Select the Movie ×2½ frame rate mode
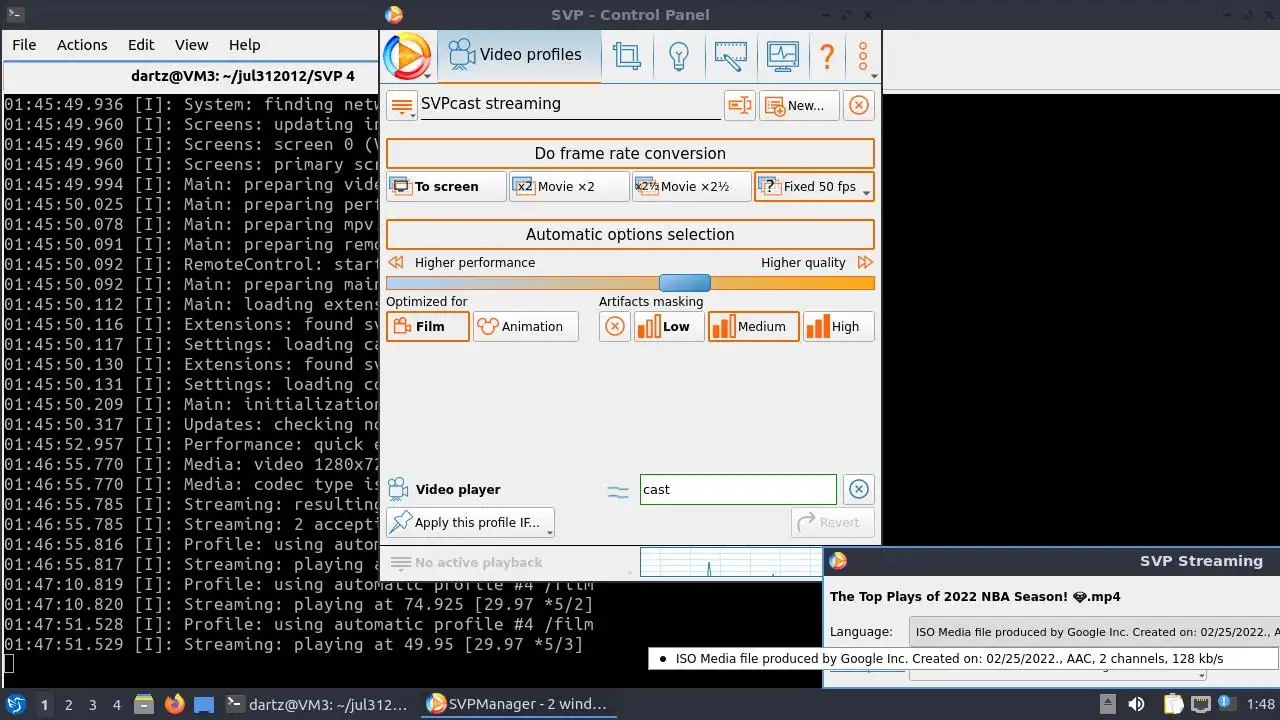The height and width of the screenshot is (720, 1280). (x=691, y=186)
